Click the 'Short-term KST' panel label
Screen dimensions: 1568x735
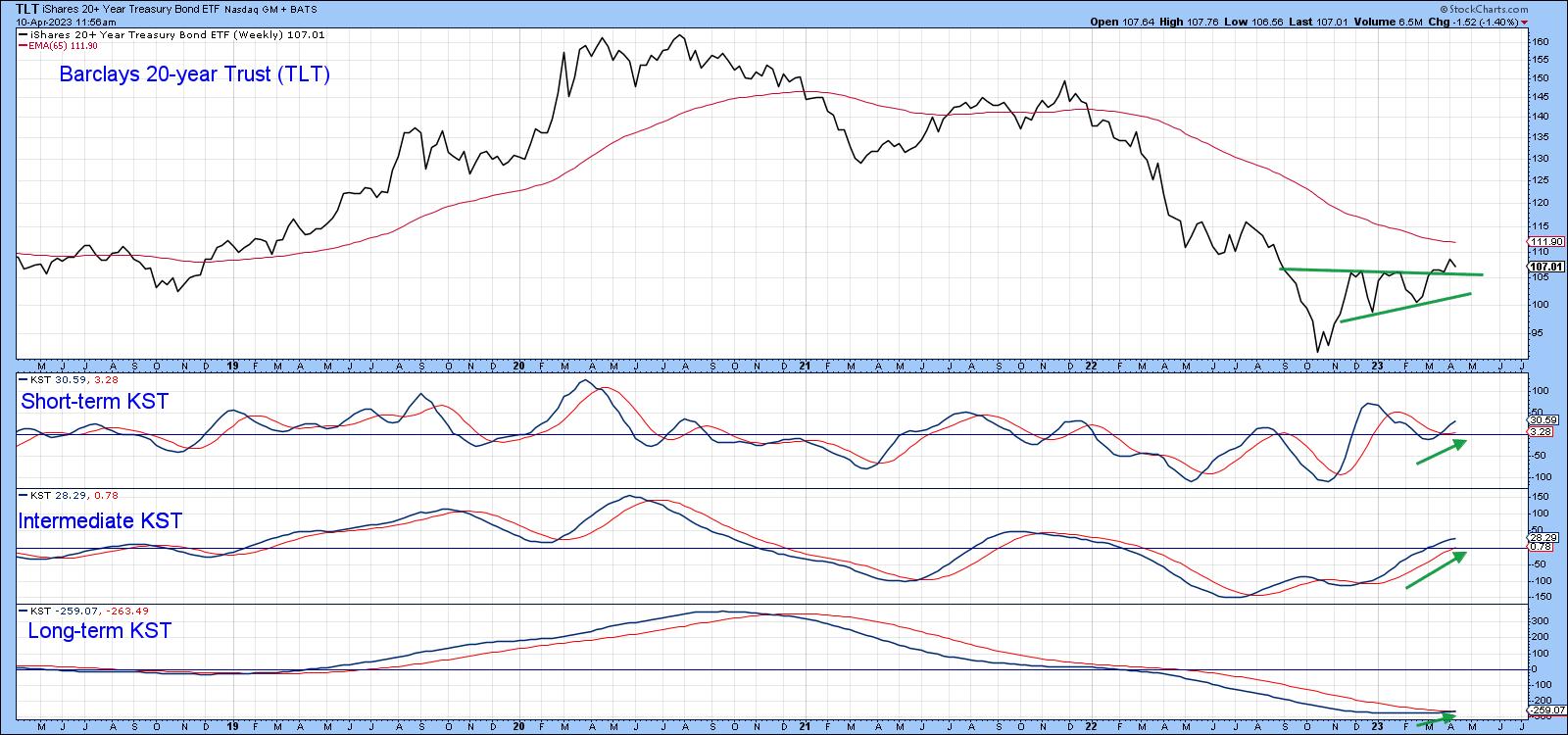click(x=94, y=402)
